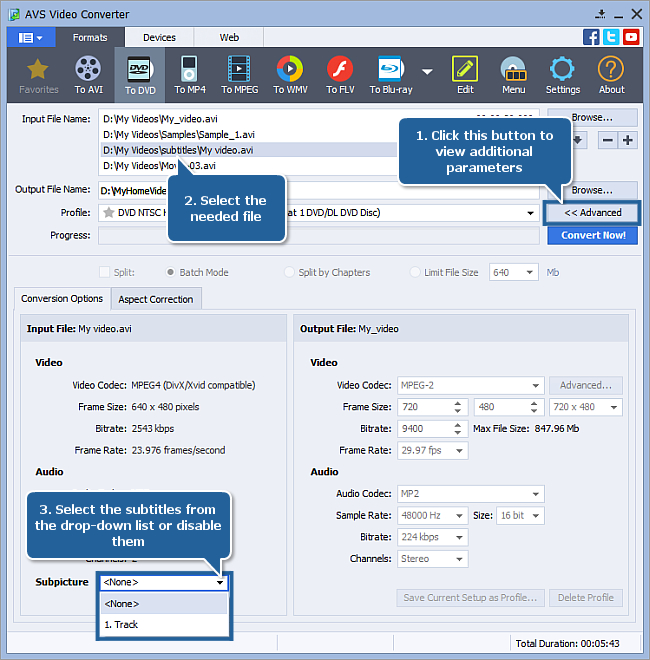
Task: Open the Conversion Options tab
Action: 62,299
